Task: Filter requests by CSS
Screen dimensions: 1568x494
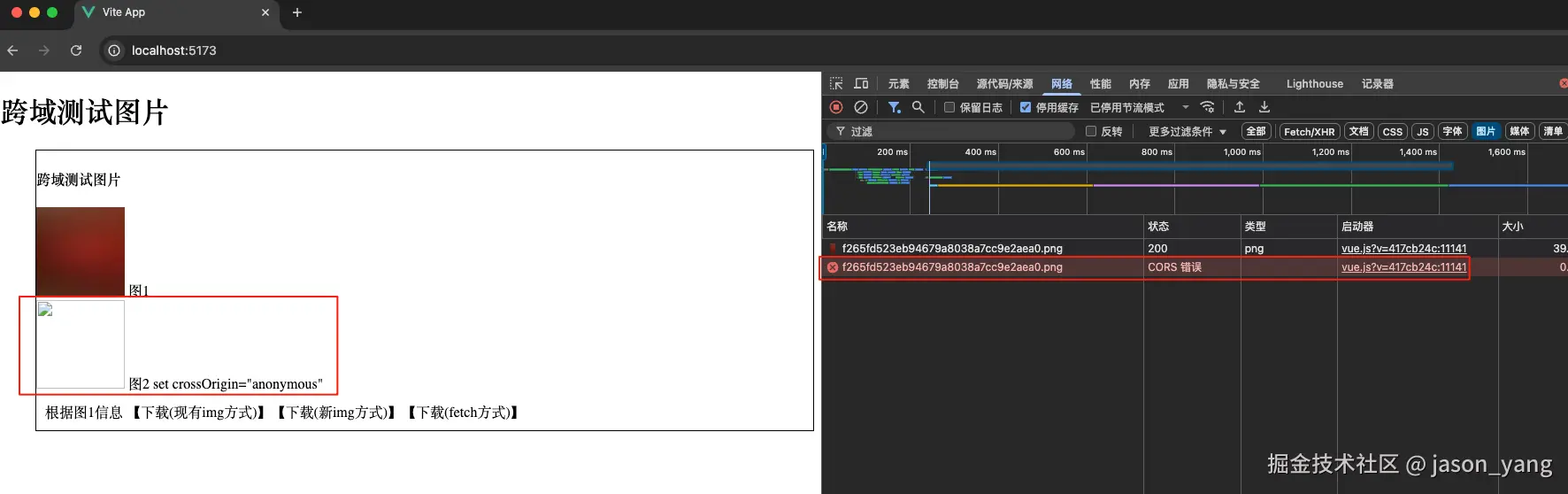Action: 1393,131
